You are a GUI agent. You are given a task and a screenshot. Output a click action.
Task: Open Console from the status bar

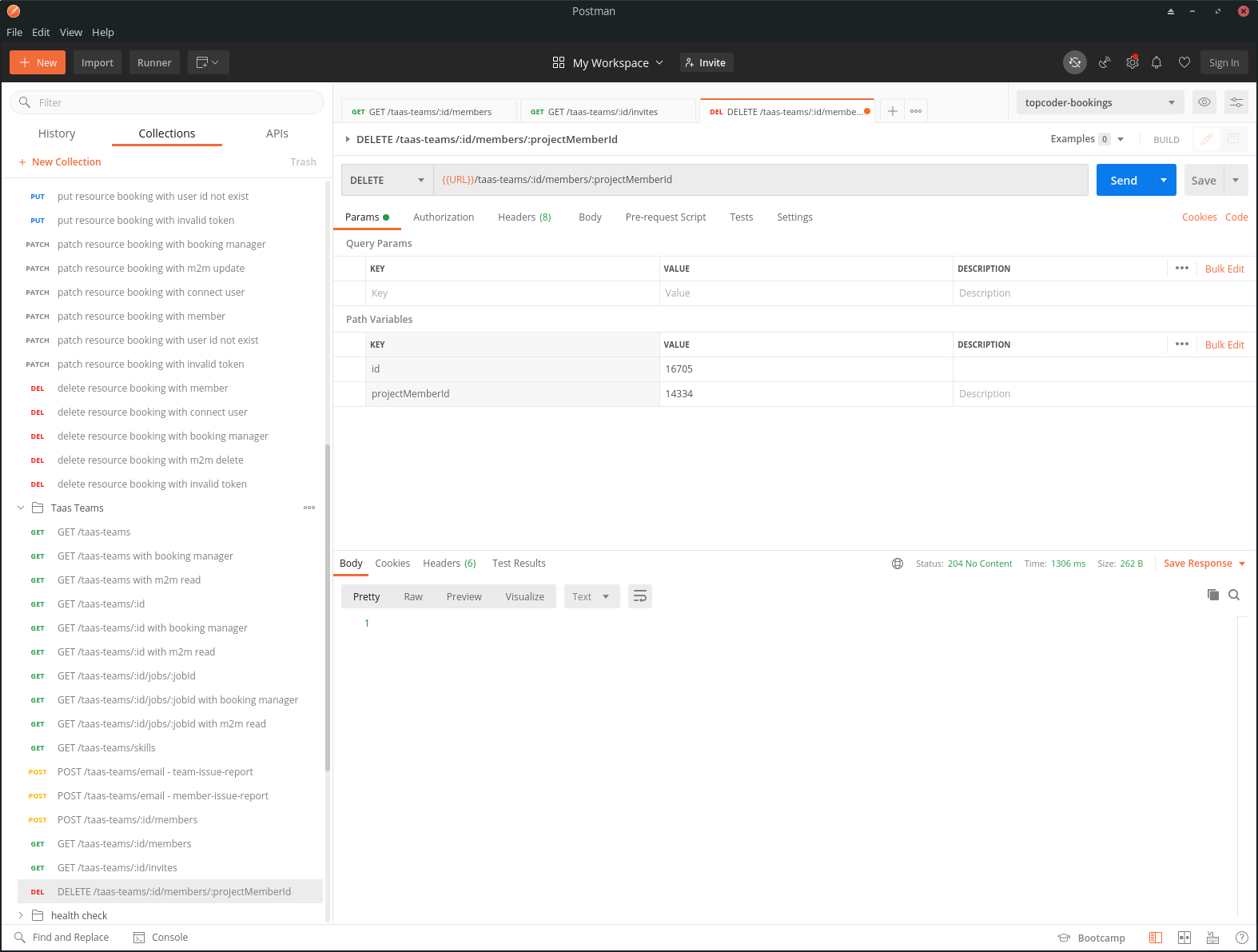(x=161, y=938)
